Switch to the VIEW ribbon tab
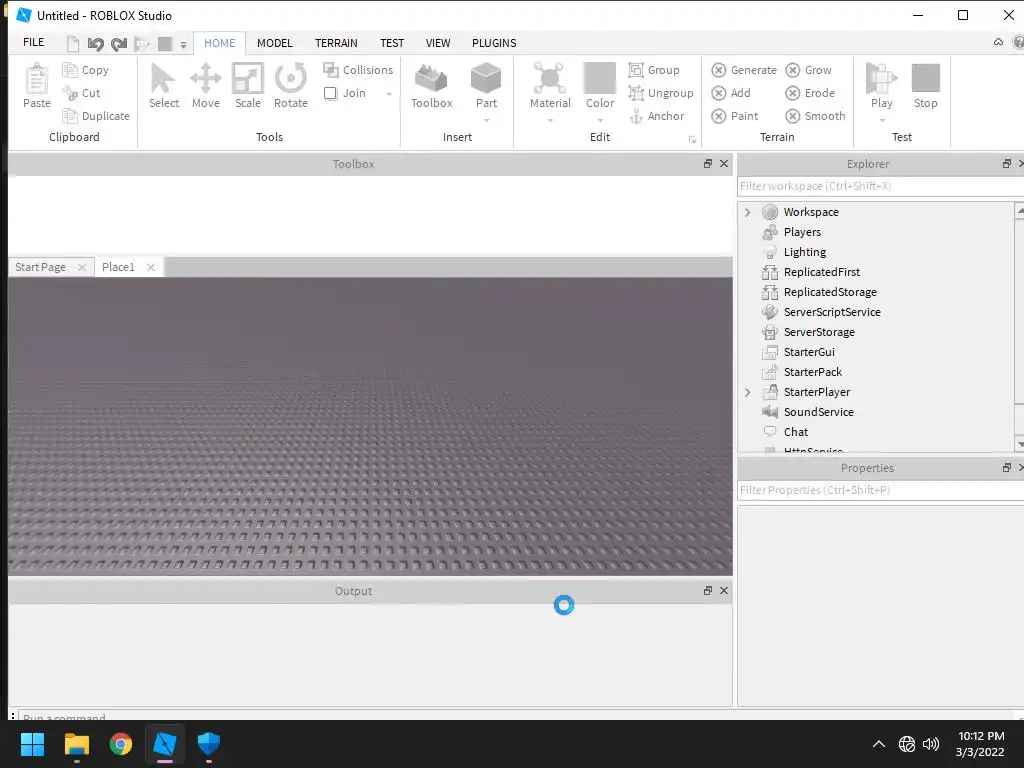 pyautogui.click(x=438, y=43)
